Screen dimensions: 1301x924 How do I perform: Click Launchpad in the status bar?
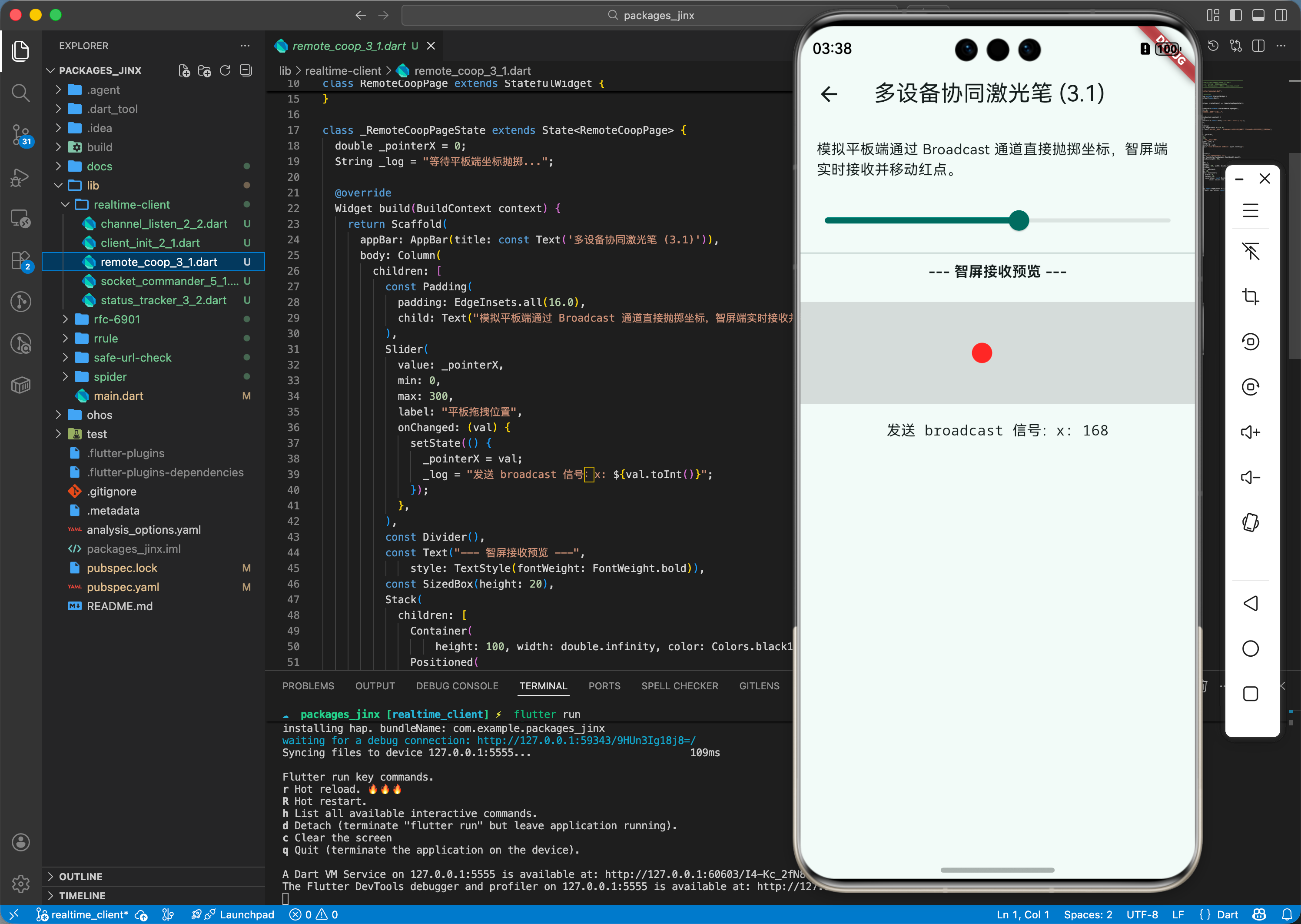click(x=246, y=914)
